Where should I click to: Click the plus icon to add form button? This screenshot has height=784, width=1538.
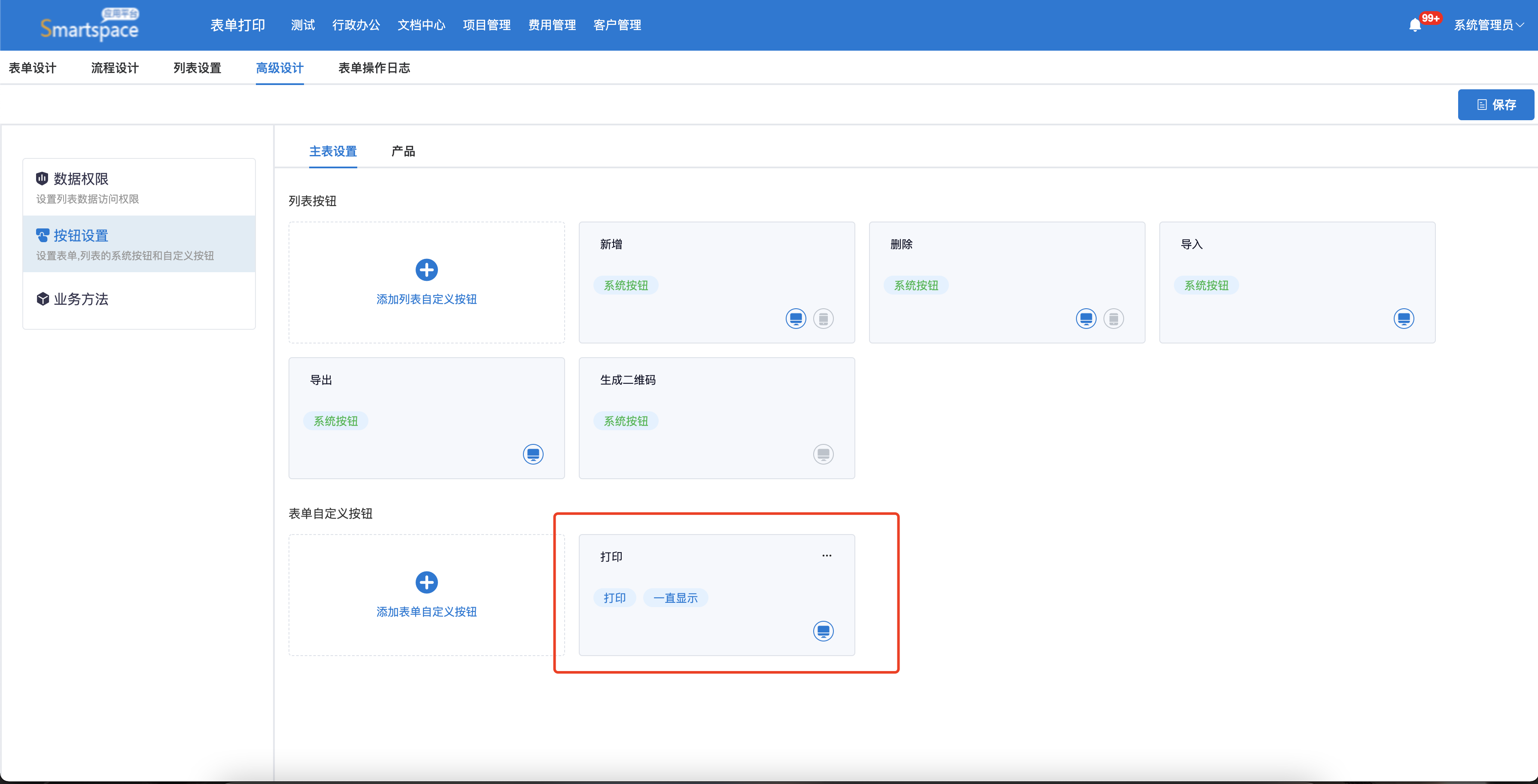[426, 582]
